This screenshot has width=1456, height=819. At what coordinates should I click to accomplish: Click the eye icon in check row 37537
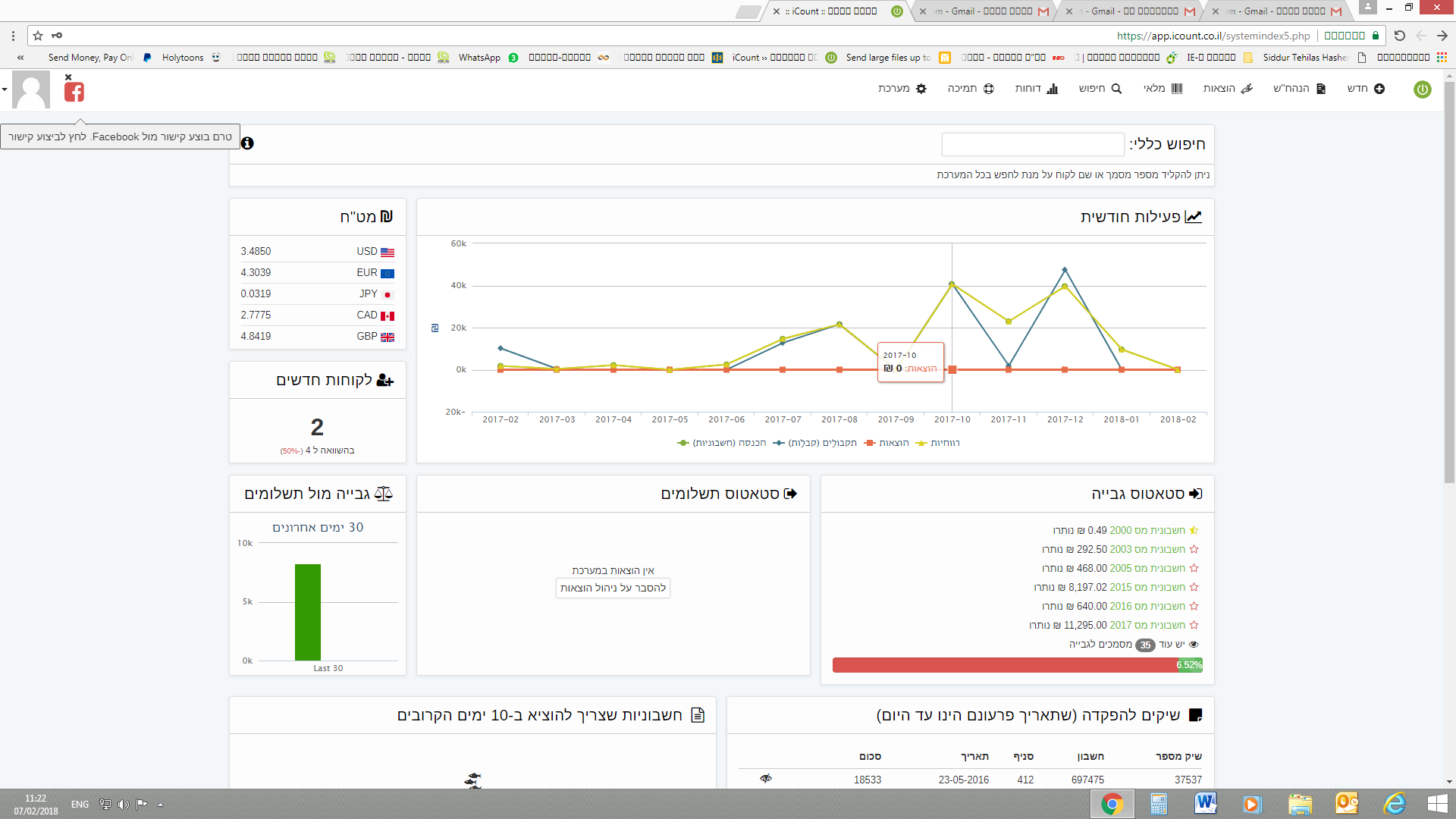766,779
